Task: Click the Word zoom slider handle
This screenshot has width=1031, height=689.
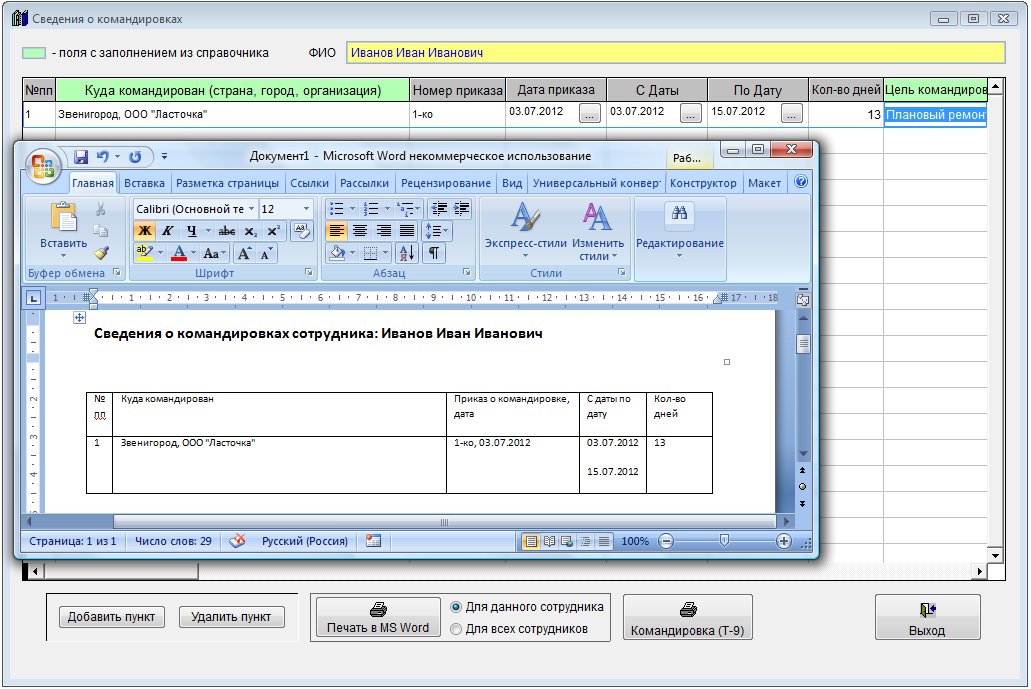Action: (x=724, y=541)
